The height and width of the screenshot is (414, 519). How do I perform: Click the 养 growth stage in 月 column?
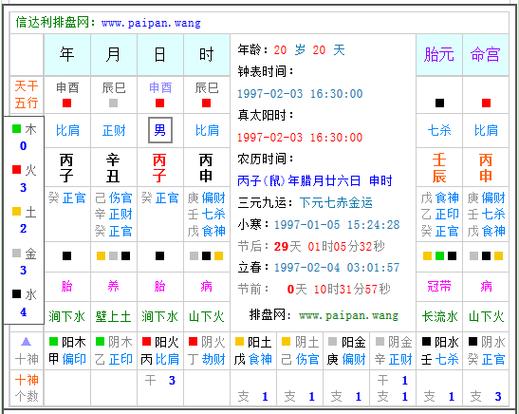pos(113,286)
